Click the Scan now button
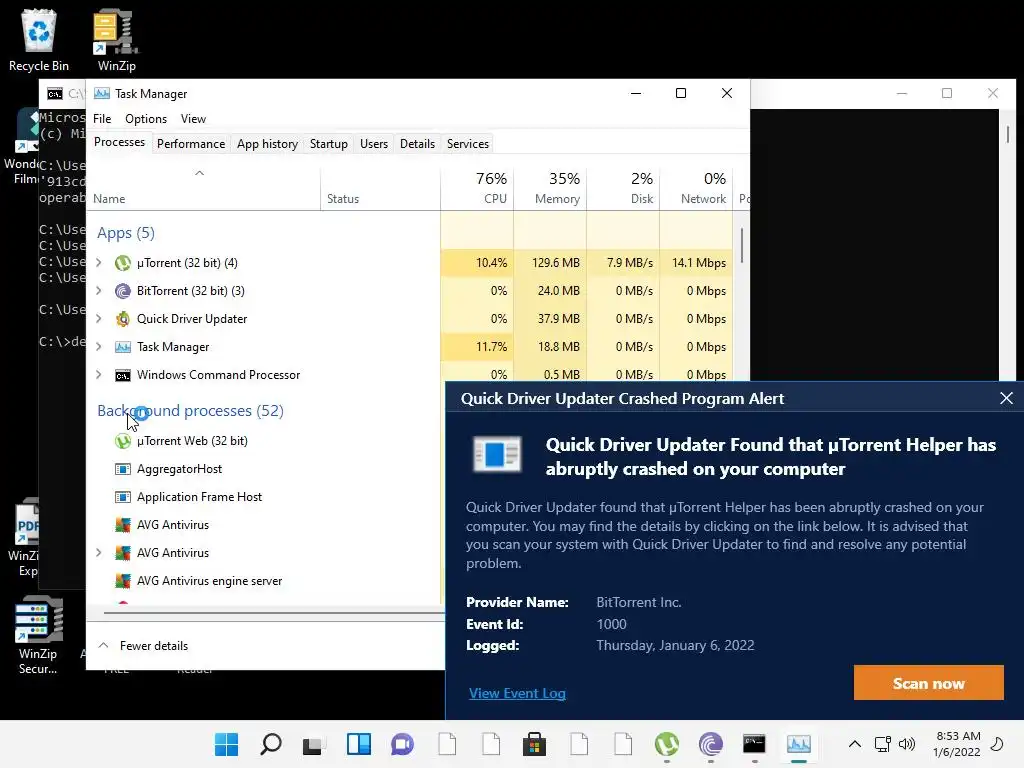Screen dimensions: 1024x768 (928, 683)
